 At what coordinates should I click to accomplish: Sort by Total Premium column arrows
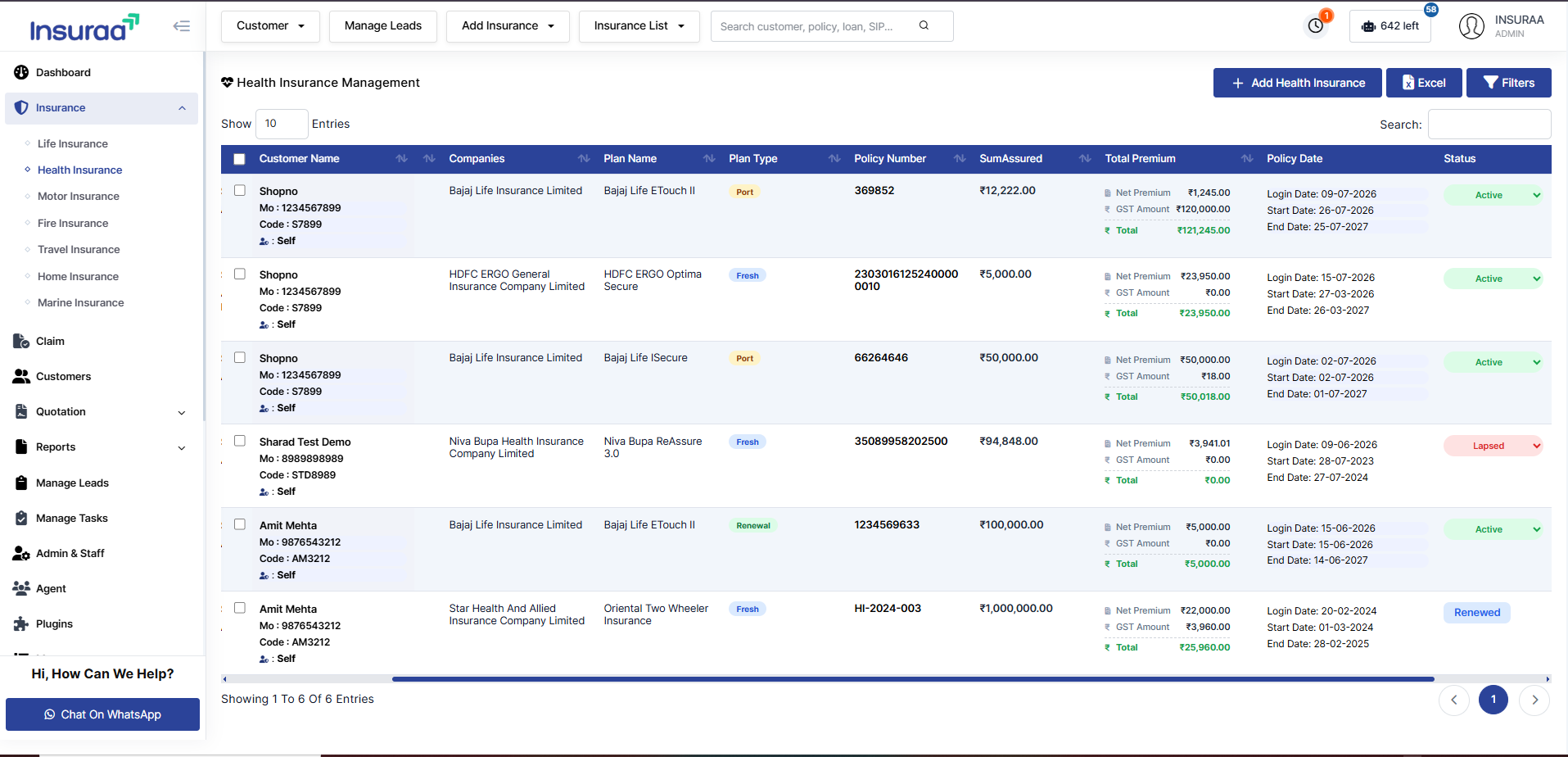tap(1247, 159)
